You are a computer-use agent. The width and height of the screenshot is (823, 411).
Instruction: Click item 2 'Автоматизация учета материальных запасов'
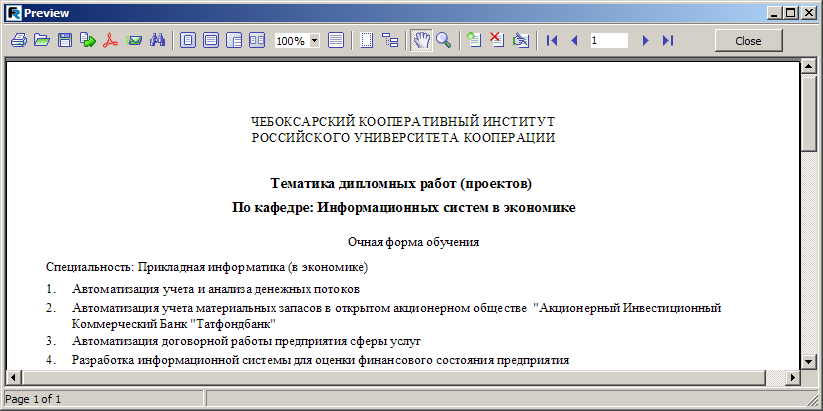(x=396, y=315)
